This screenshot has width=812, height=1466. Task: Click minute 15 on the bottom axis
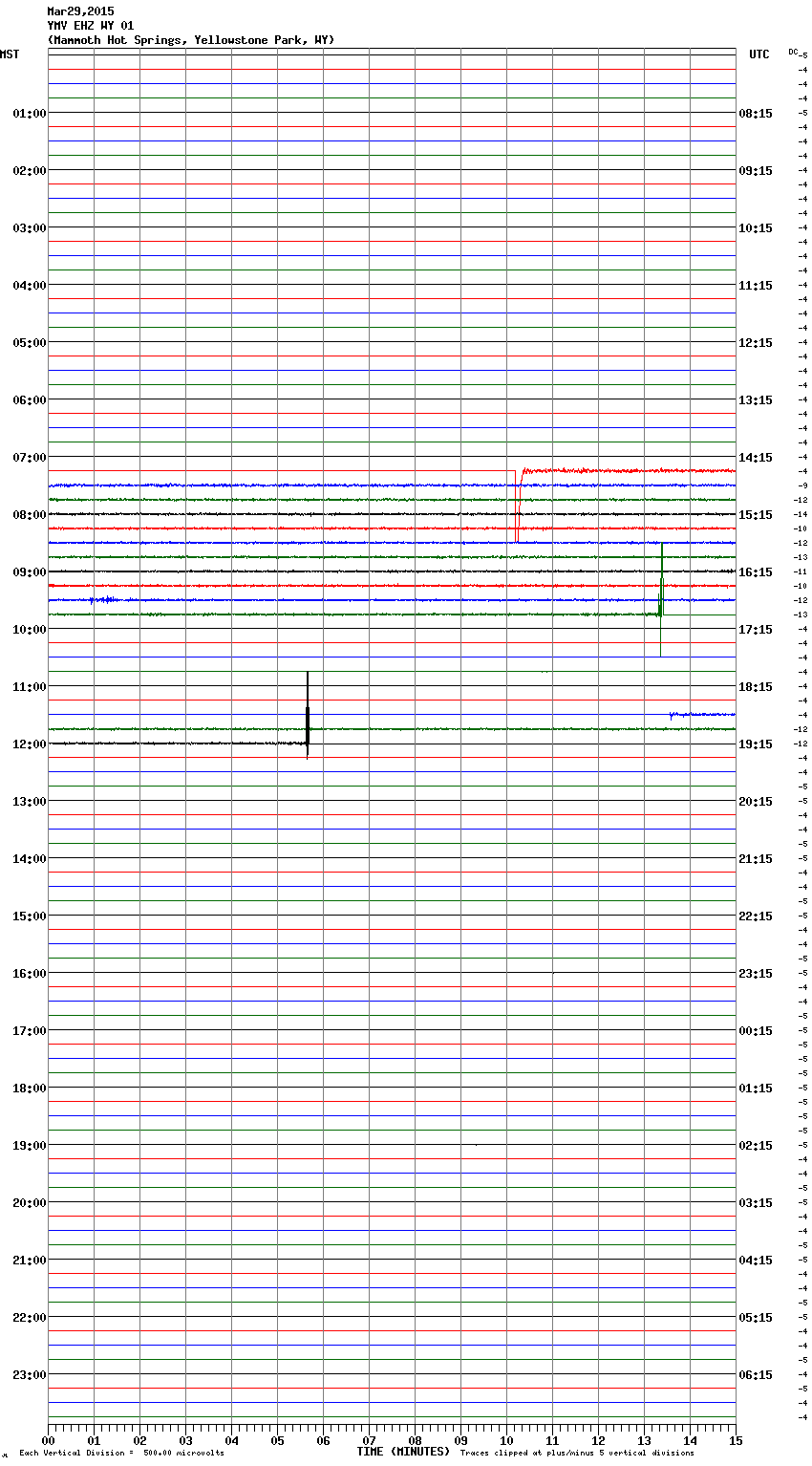(x=736, y=1439)
